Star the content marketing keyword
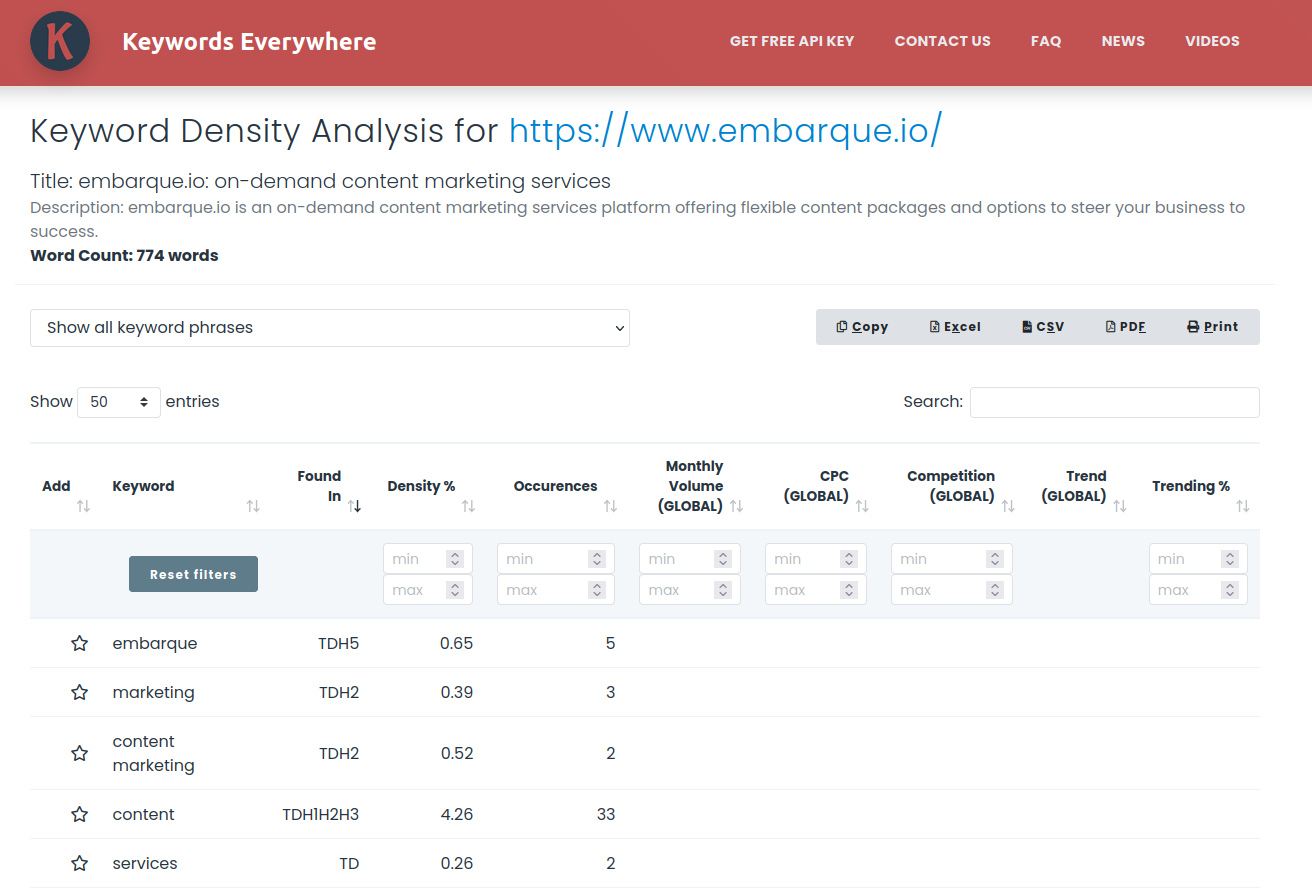Screen dimensions: 1312x889 80,753
